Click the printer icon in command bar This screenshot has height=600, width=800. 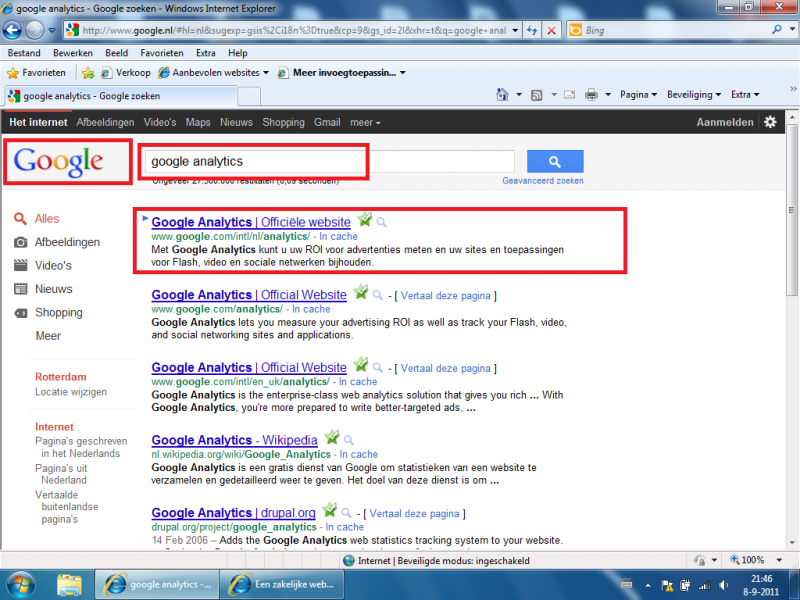591,95
